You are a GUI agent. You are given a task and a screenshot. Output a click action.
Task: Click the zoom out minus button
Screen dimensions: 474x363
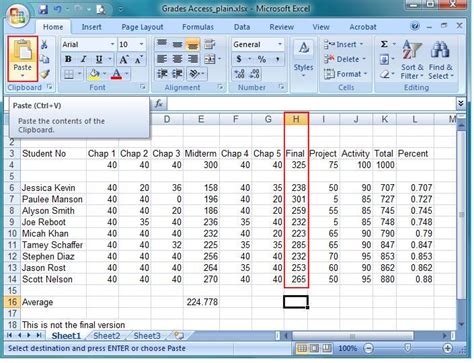click(x=368, y=349)
